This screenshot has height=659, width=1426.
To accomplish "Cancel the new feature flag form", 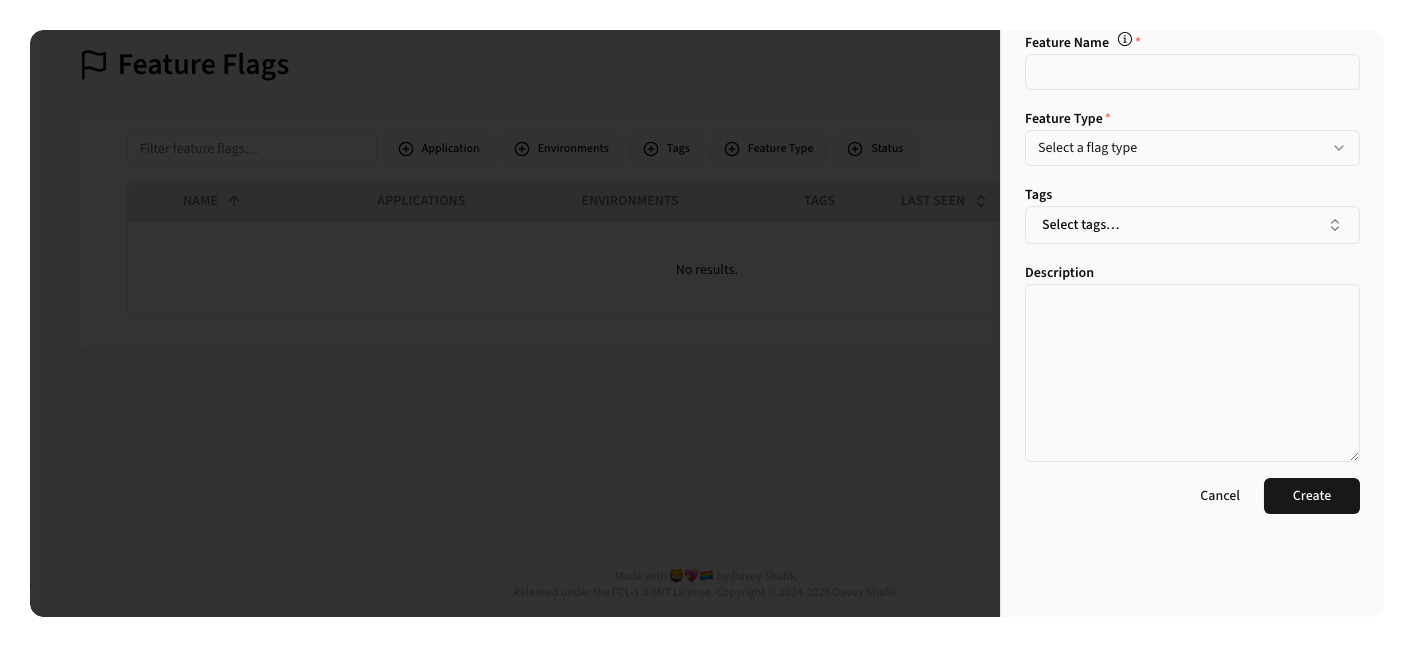I will point(1219,495).
